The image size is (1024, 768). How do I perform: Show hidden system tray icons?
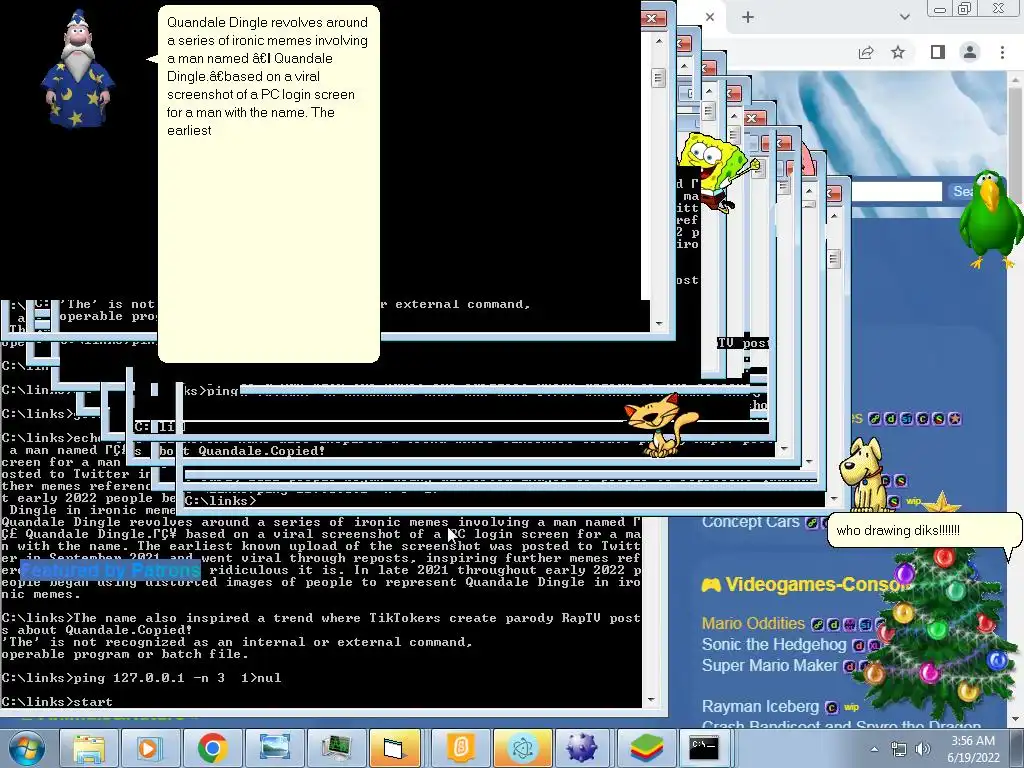tap(874, 749)
